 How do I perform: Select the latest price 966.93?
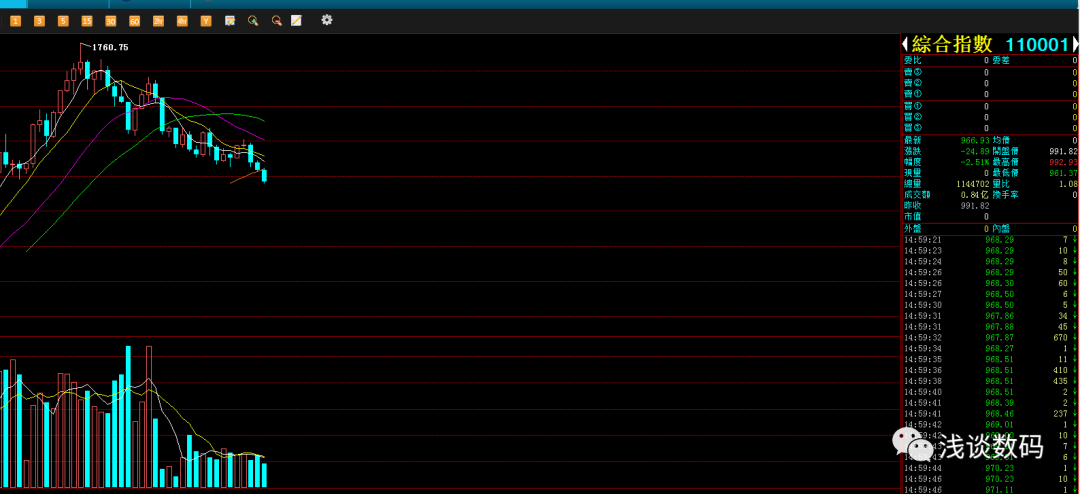pos(975,140)
